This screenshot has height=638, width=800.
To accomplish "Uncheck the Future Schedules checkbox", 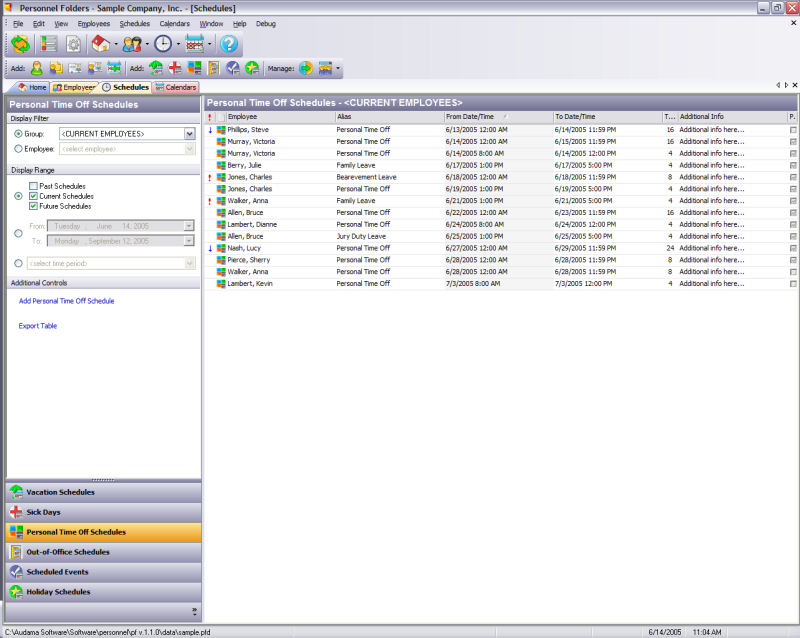I will (x=34, y=206).
